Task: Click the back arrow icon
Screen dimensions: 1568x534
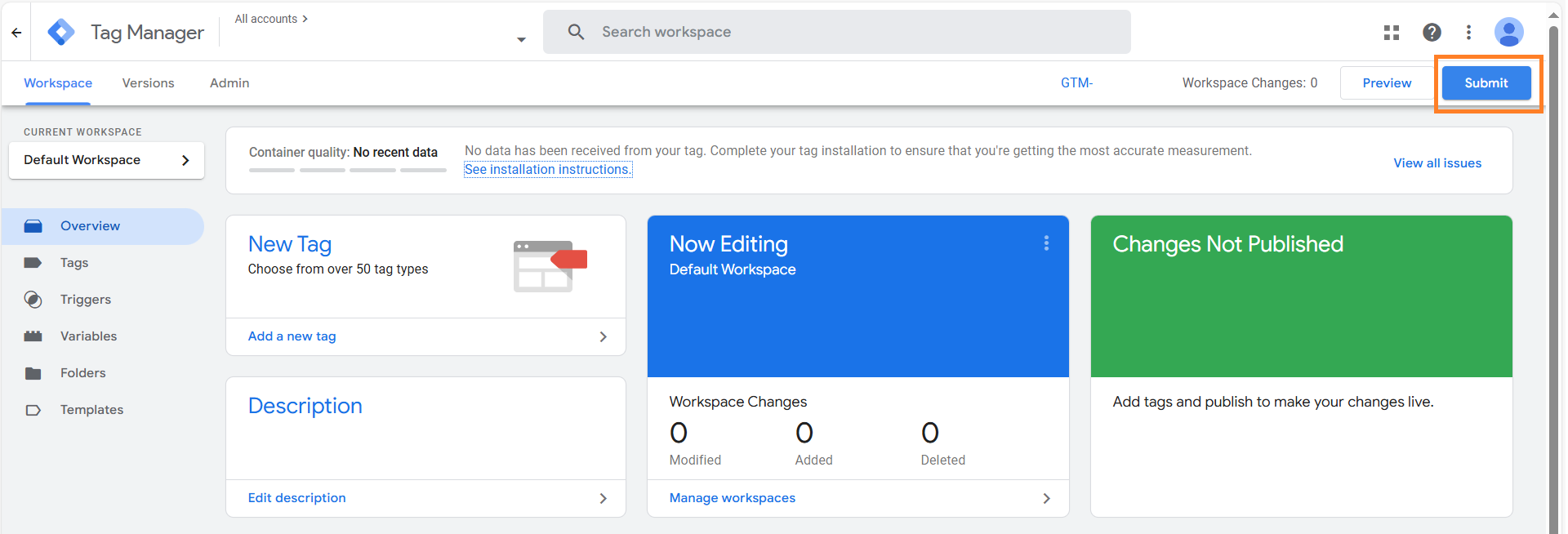Action: click(16, 33)
